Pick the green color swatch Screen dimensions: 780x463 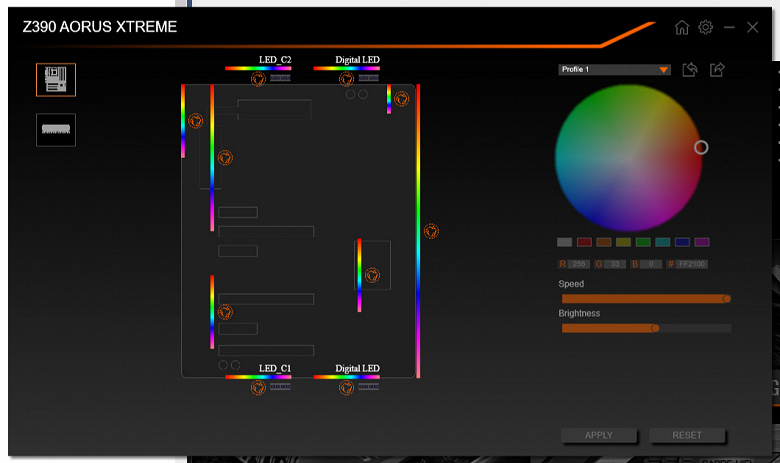(643, 242)
